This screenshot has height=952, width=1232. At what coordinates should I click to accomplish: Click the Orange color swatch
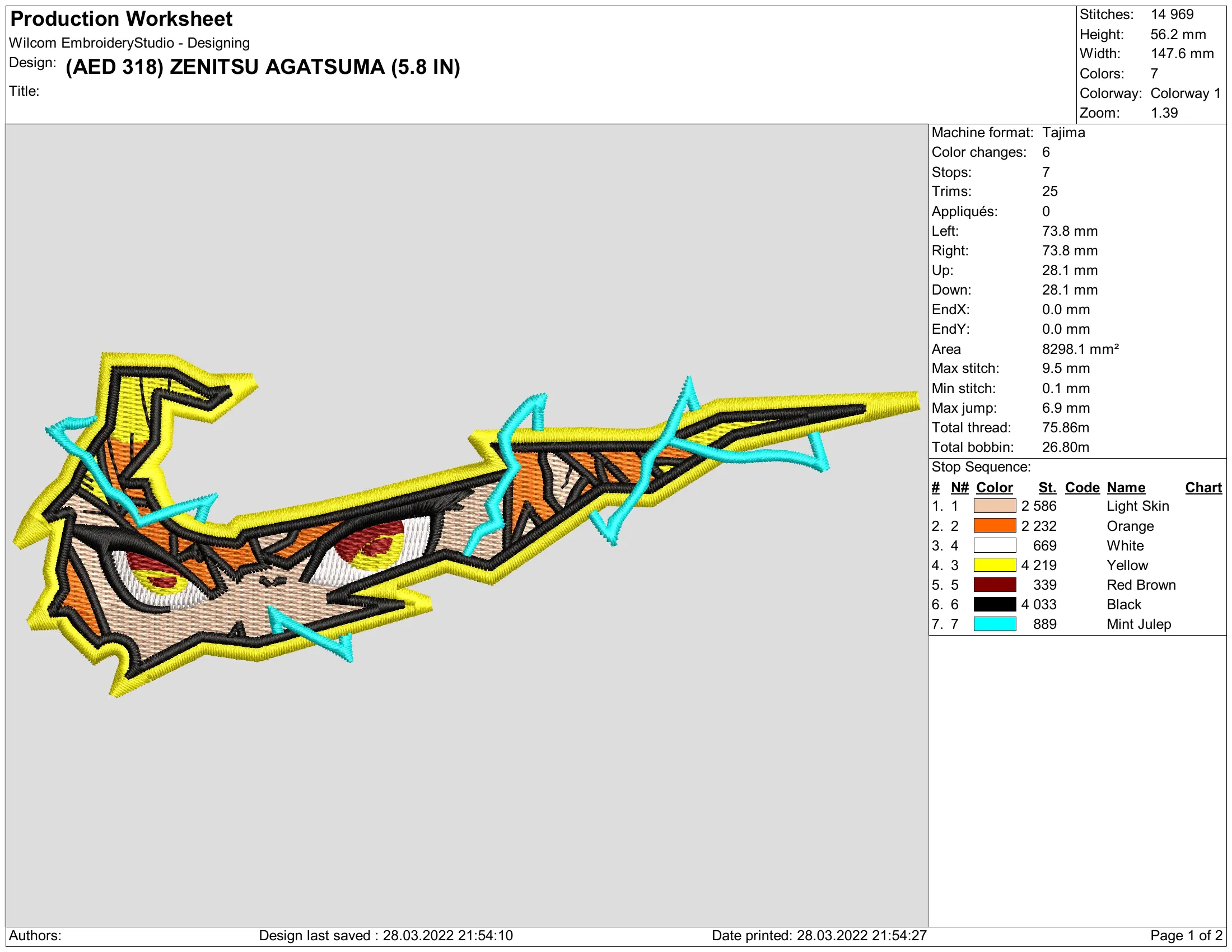995,526
